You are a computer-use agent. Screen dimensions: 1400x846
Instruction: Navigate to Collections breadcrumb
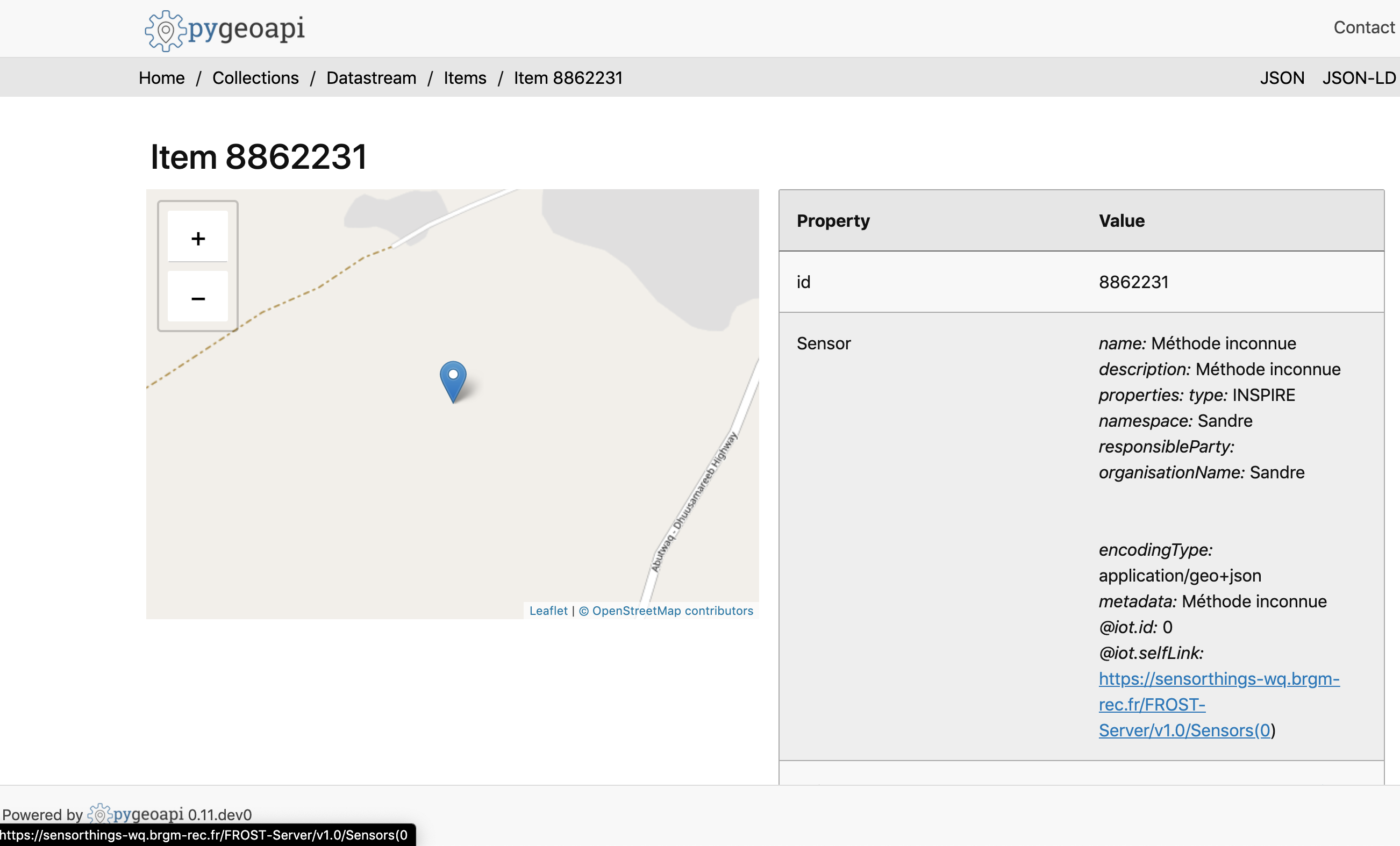click(255, 78)
